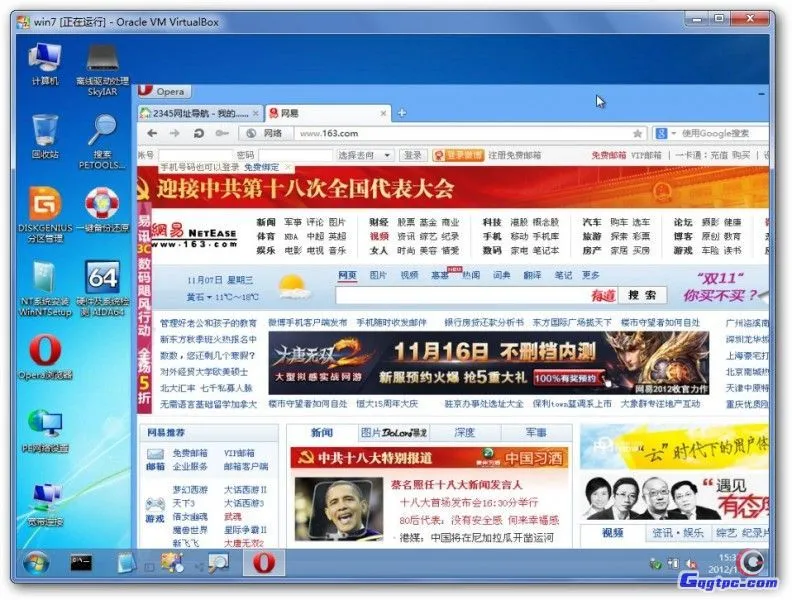Focus the 帐号 account input field

coord(196,155)
